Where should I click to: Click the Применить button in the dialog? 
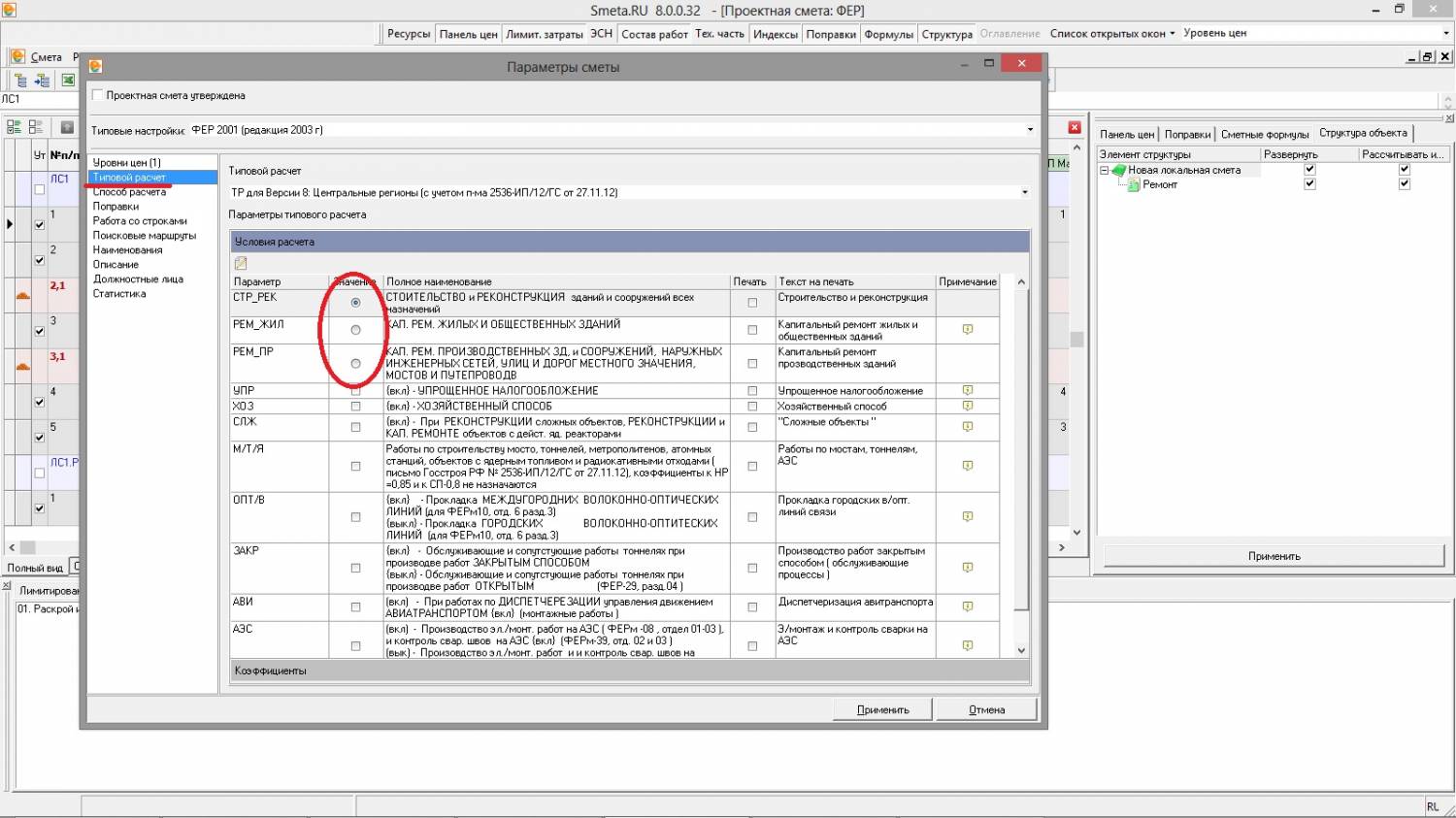click(x=882, y=709)
